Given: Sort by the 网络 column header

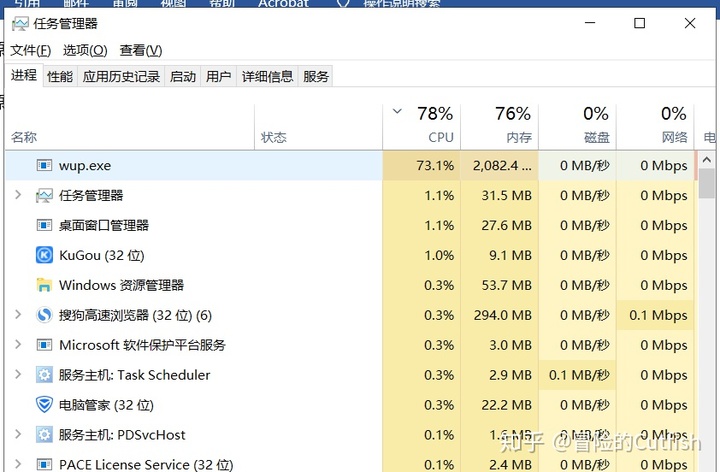Looking at the screenshot, I should tap(655, 127).
